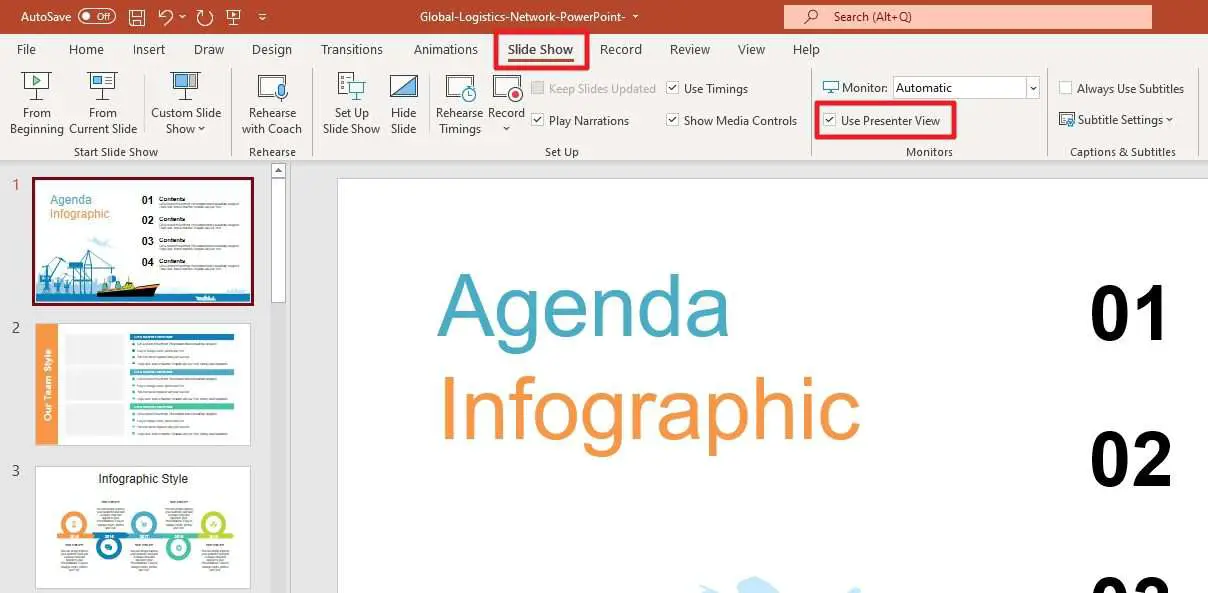Start show From Current Slide
Viewport: 1208px width, 593px height.
103,104
